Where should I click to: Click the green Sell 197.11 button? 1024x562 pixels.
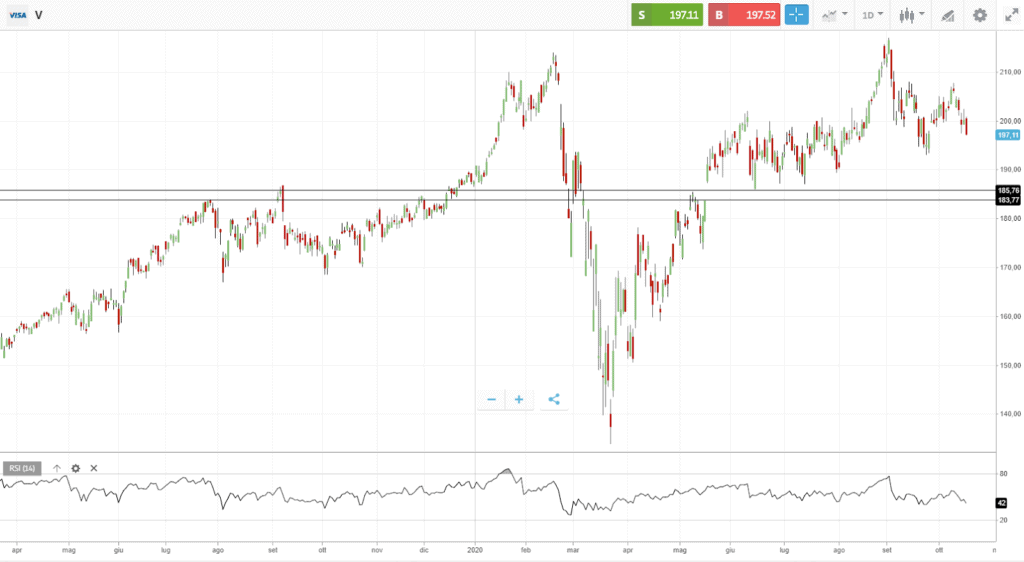coord(667,14)
